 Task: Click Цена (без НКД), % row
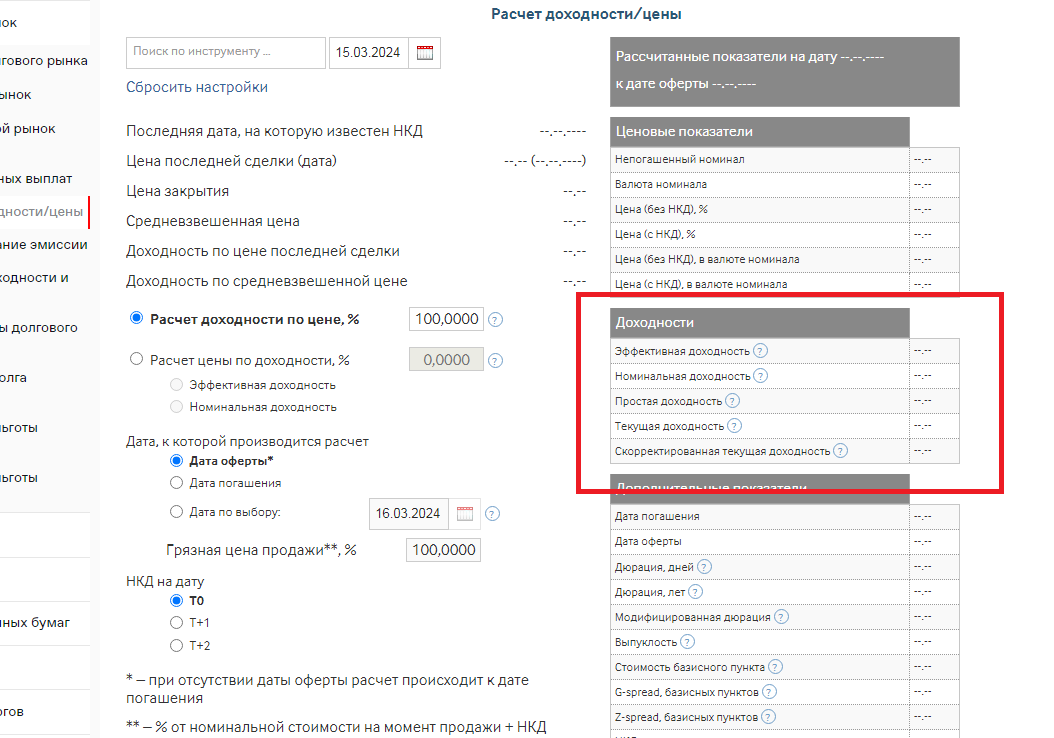[784, 210]
